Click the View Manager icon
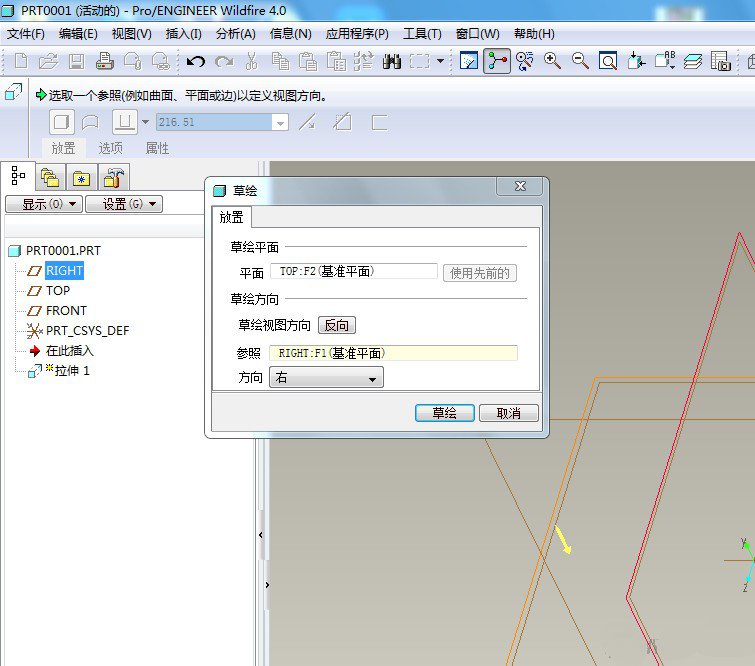This screenshot has height=666, width=755. coord(721,61)
